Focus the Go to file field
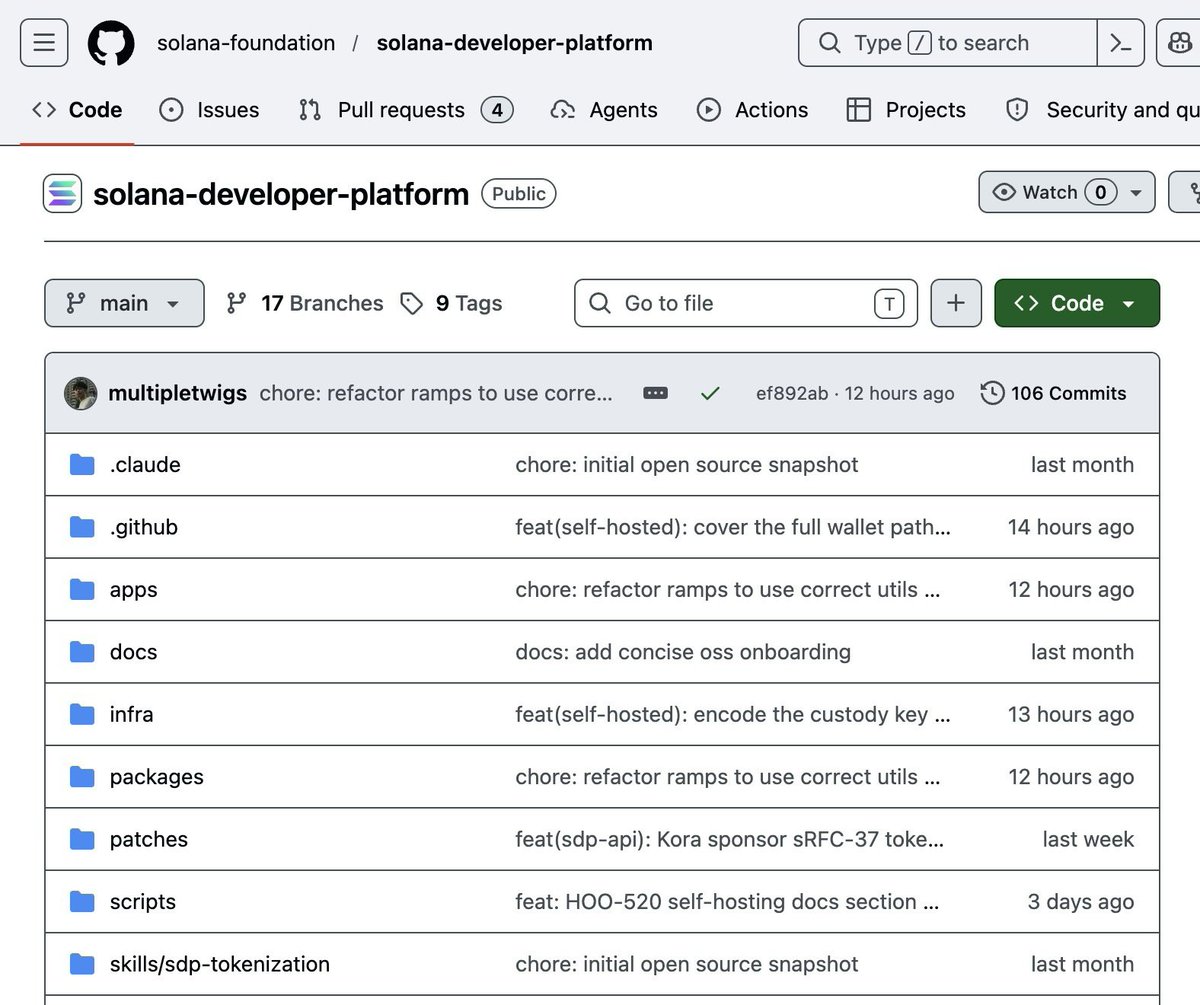This screenshot has width=1200, height=1005. pos(746,303)
